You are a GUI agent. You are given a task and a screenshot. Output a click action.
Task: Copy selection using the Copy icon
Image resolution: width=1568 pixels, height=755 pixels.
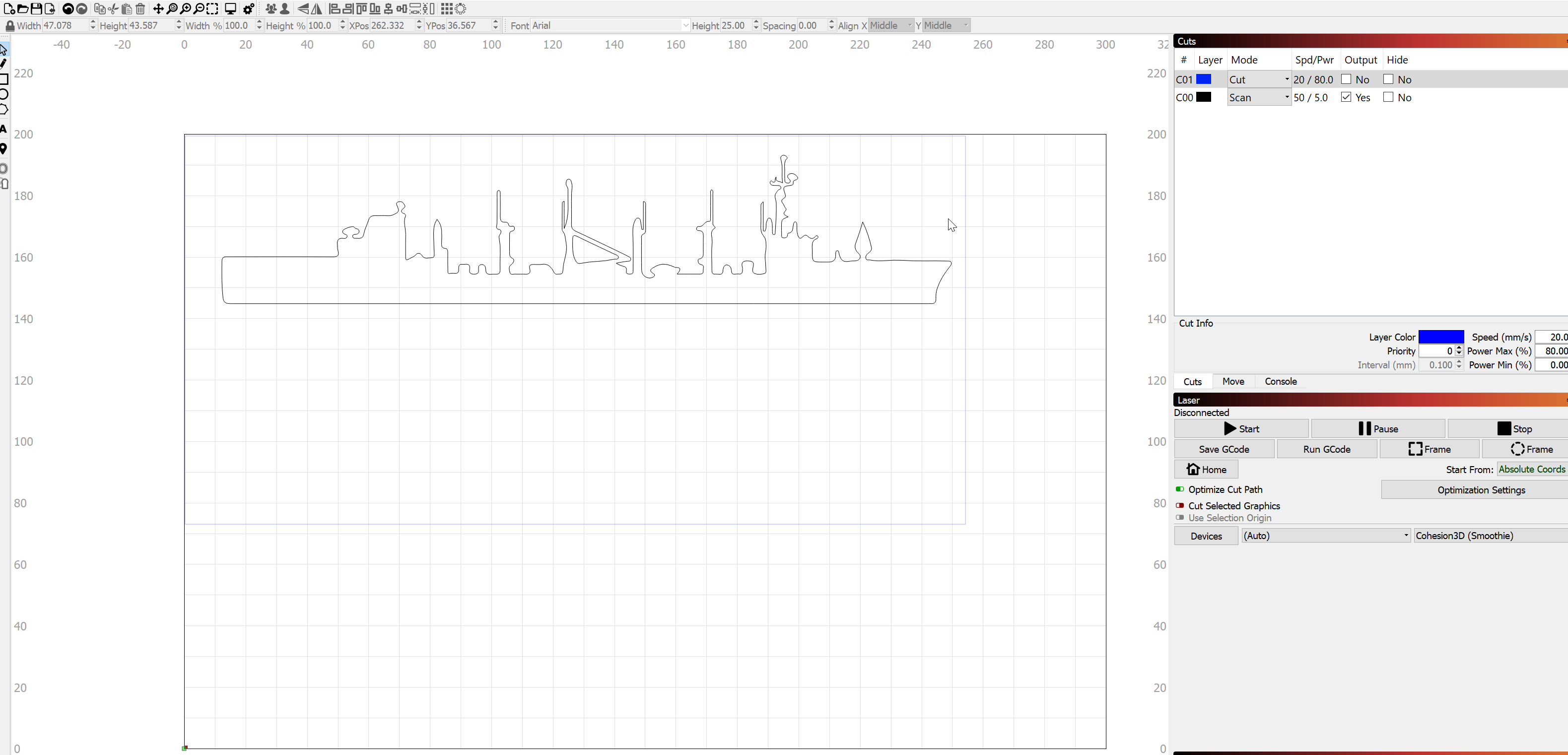point(100,8)
